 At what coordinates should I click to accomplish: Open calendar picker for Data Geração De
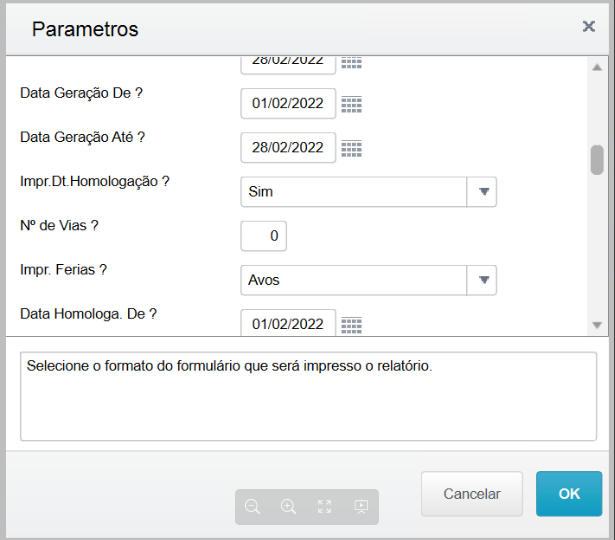coord(351,104)
